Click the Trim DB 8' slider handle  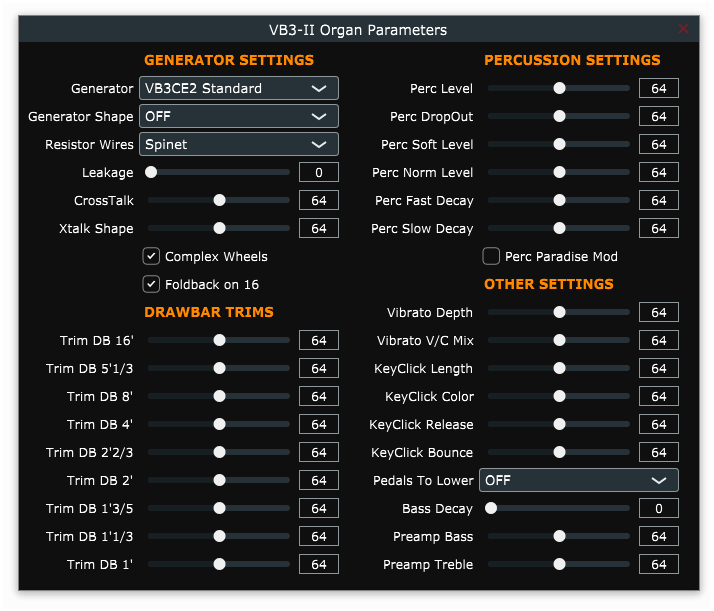219,397
